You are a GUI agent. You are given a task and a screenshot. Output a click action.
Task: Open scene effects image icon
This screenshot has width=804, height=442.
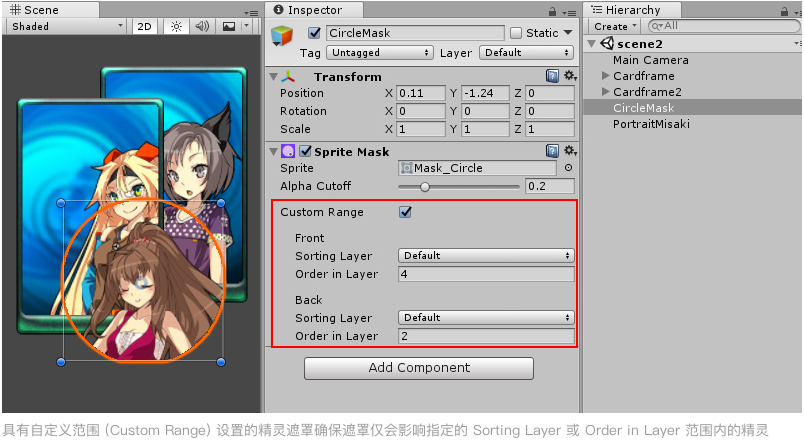pos(229,27)
